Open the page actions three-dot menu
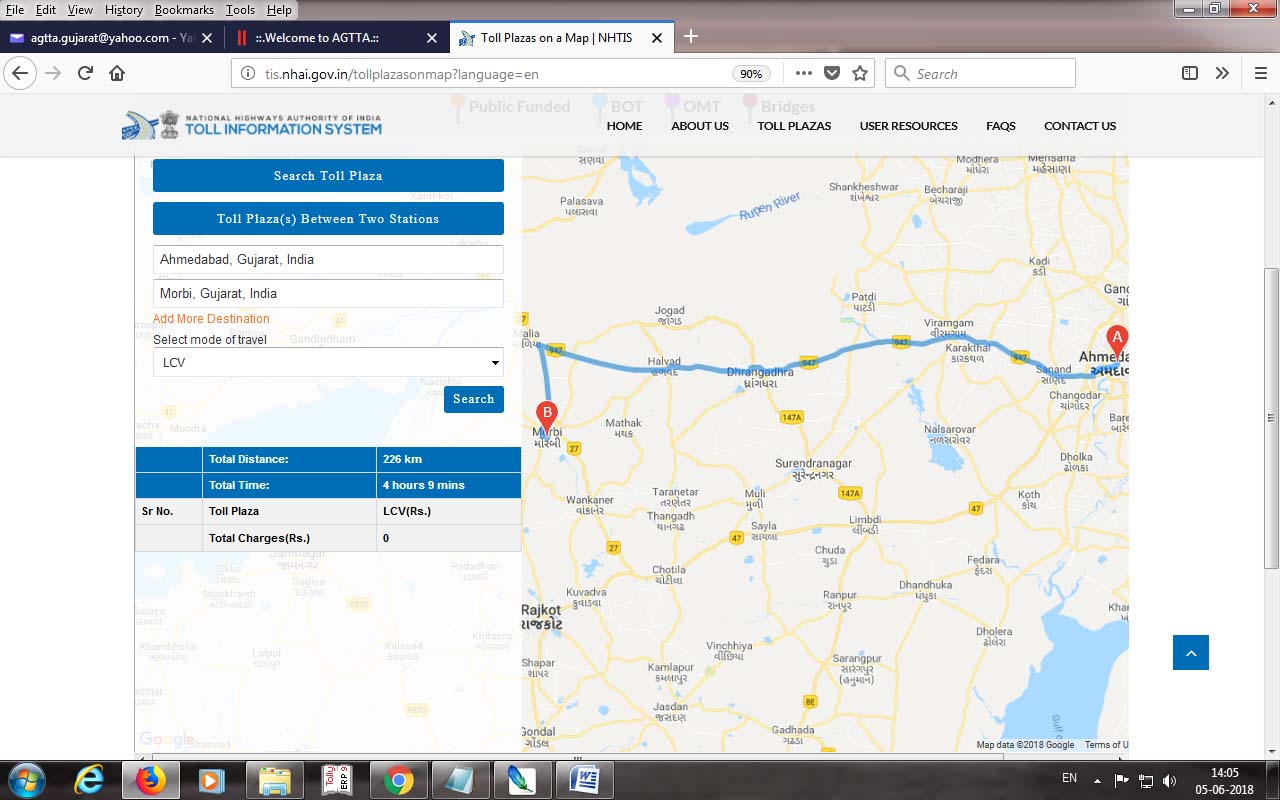This screenshot has width=1280, height=800. (x=804, y=73)
